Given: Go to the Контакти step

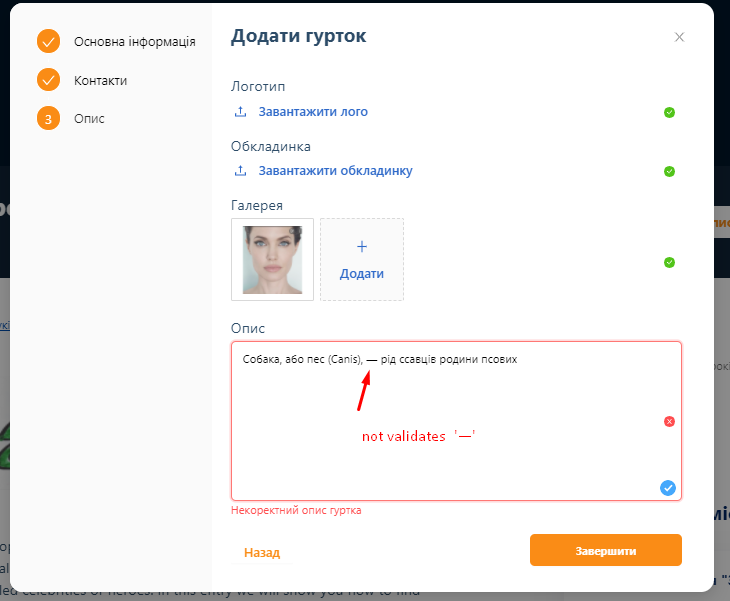Looking at the screenshot, I should [x=101, y=81].
